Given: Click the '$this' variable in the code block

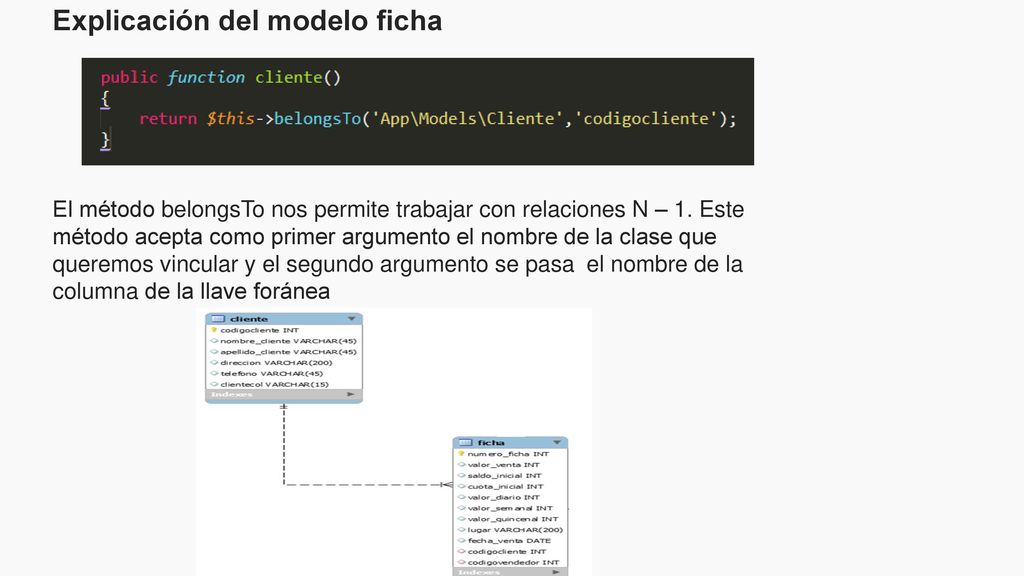Looking at the screenshot, I should (231, 119).
